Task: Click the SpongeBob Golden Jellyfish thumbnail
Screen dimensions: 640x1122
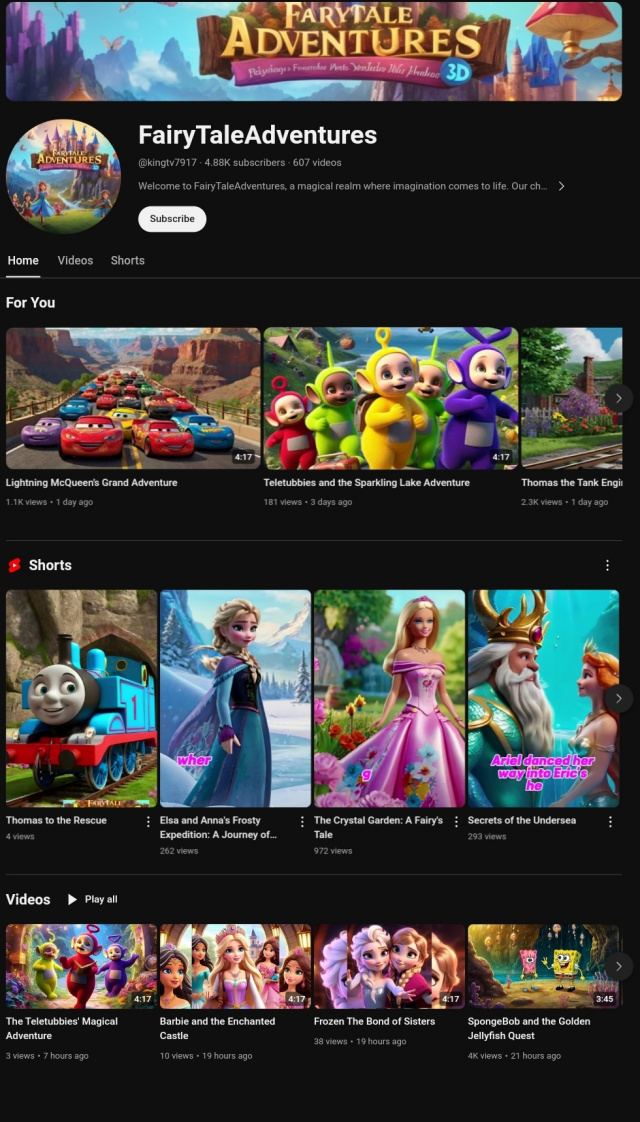Action: pyautogui.click(x=543, y=966)
